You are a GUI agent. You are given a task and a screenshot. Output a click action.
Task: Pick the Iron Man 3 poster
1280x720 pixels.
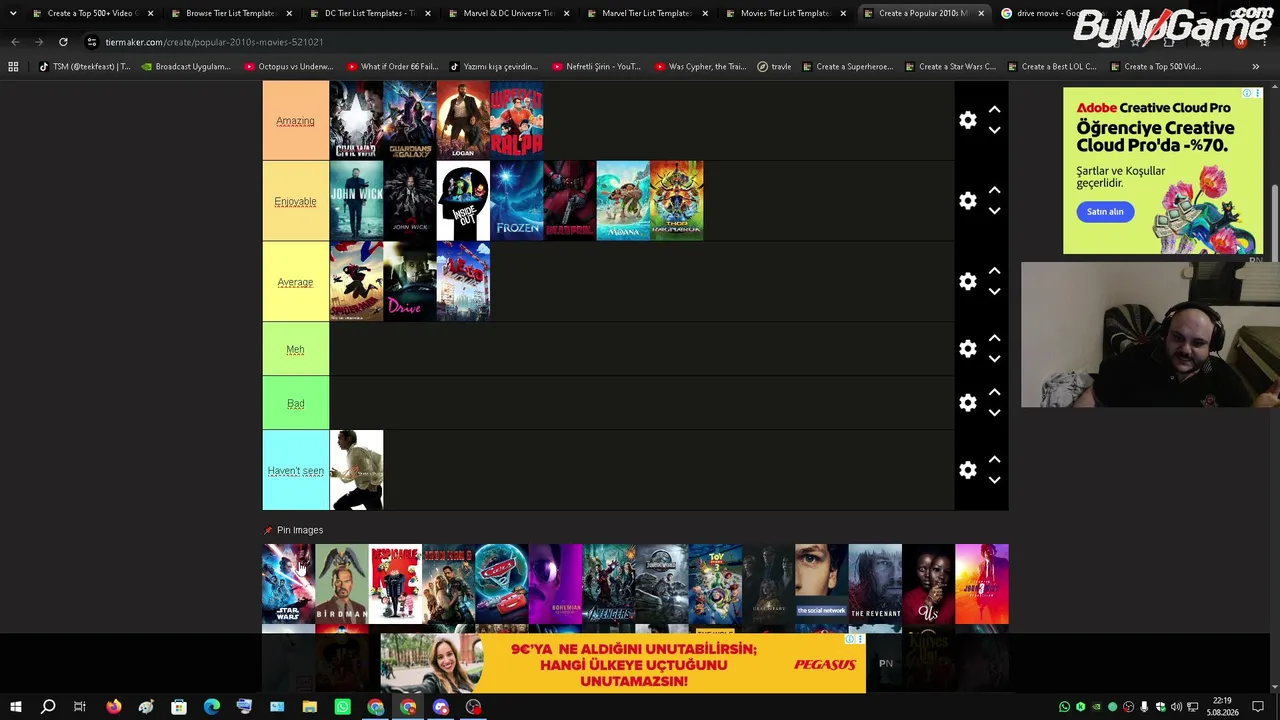point(448,584)
